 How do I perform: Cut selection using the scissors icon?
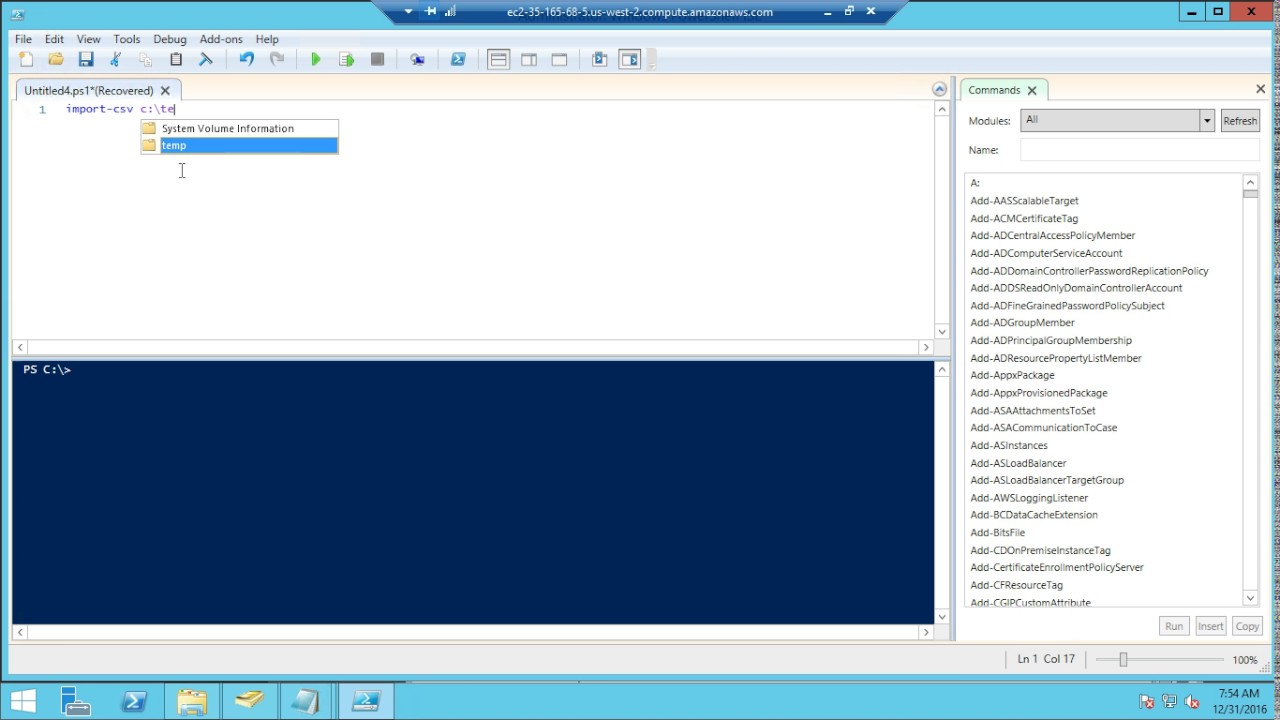116,60
